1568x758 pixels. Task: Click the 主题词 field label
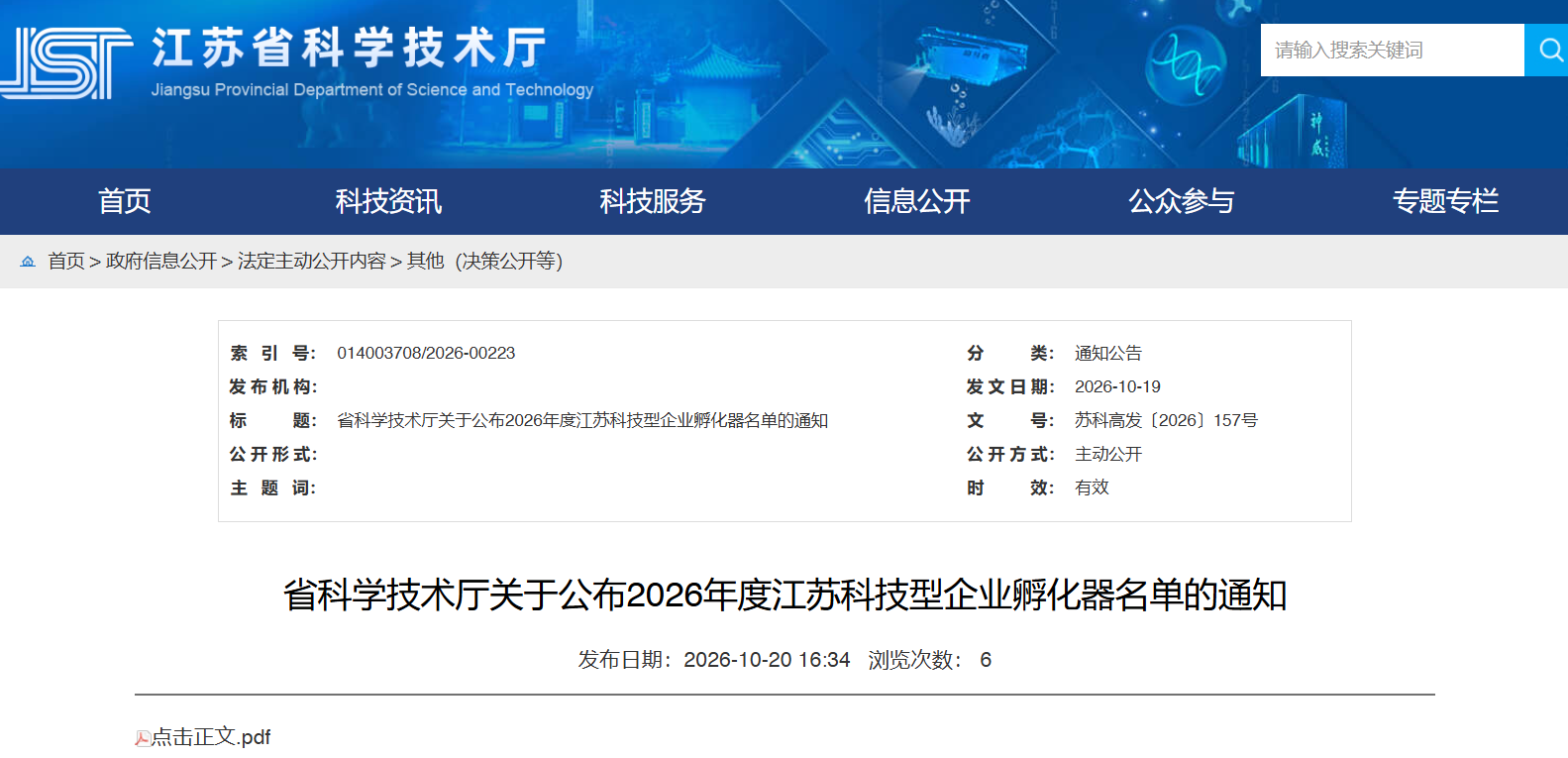coord(273,487)
